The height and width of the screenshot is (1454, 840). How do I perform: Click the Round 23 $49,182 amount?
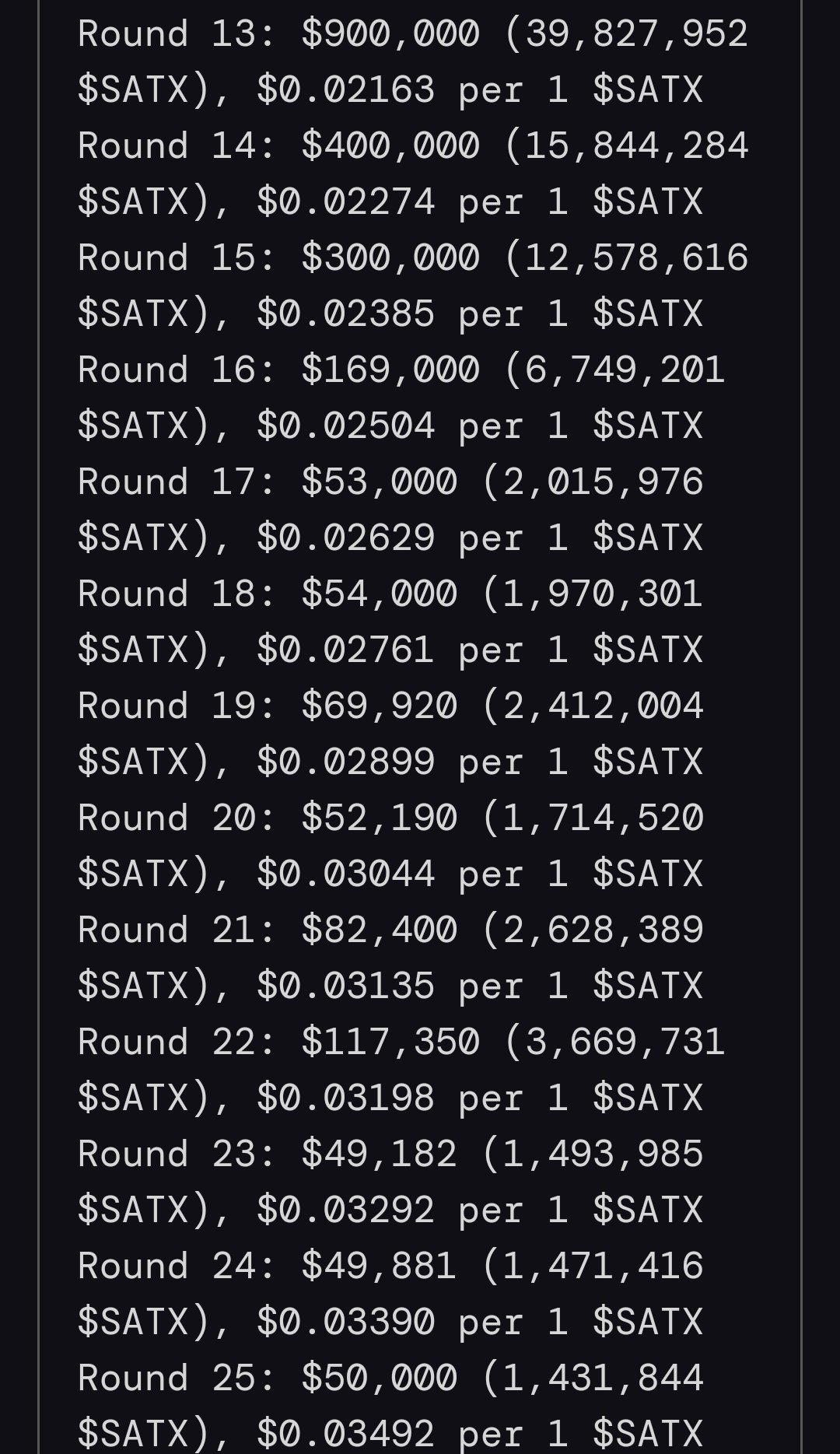tap(379, 1154)
